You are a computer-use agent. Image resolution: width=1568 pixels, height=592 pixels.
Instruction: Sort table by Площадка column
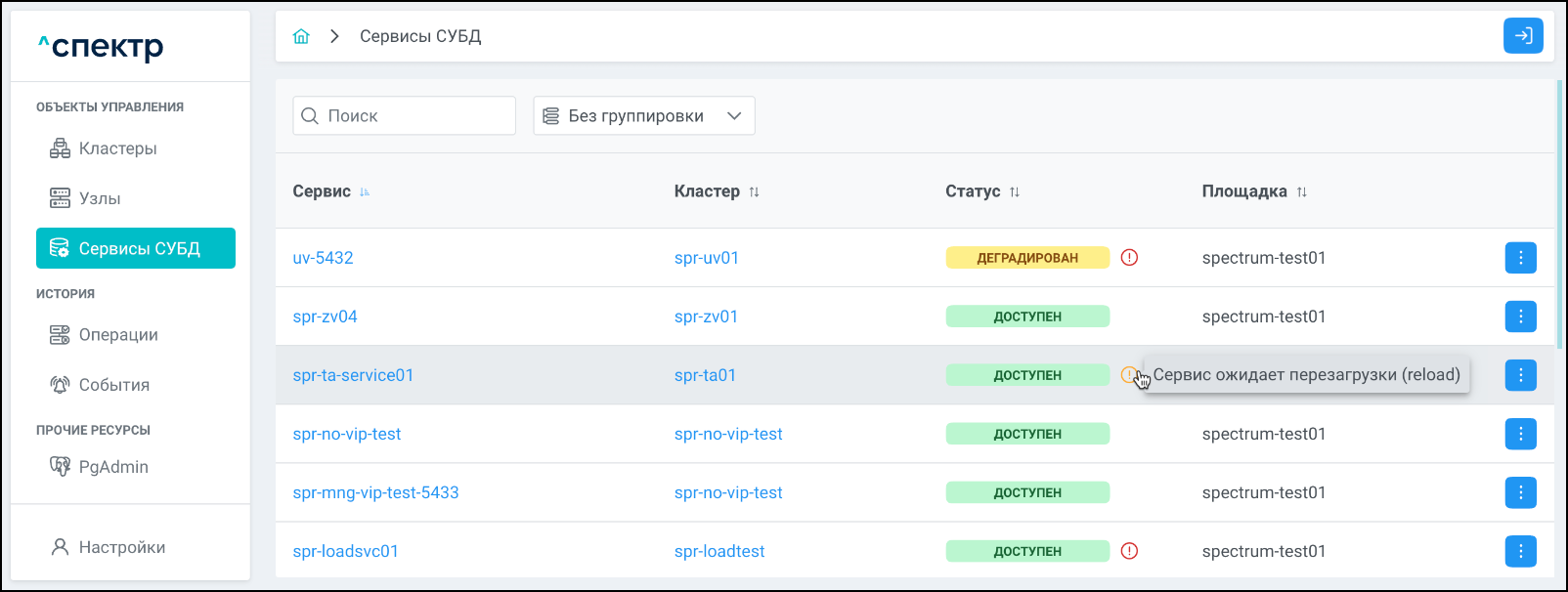click(x=1301, y=192)
